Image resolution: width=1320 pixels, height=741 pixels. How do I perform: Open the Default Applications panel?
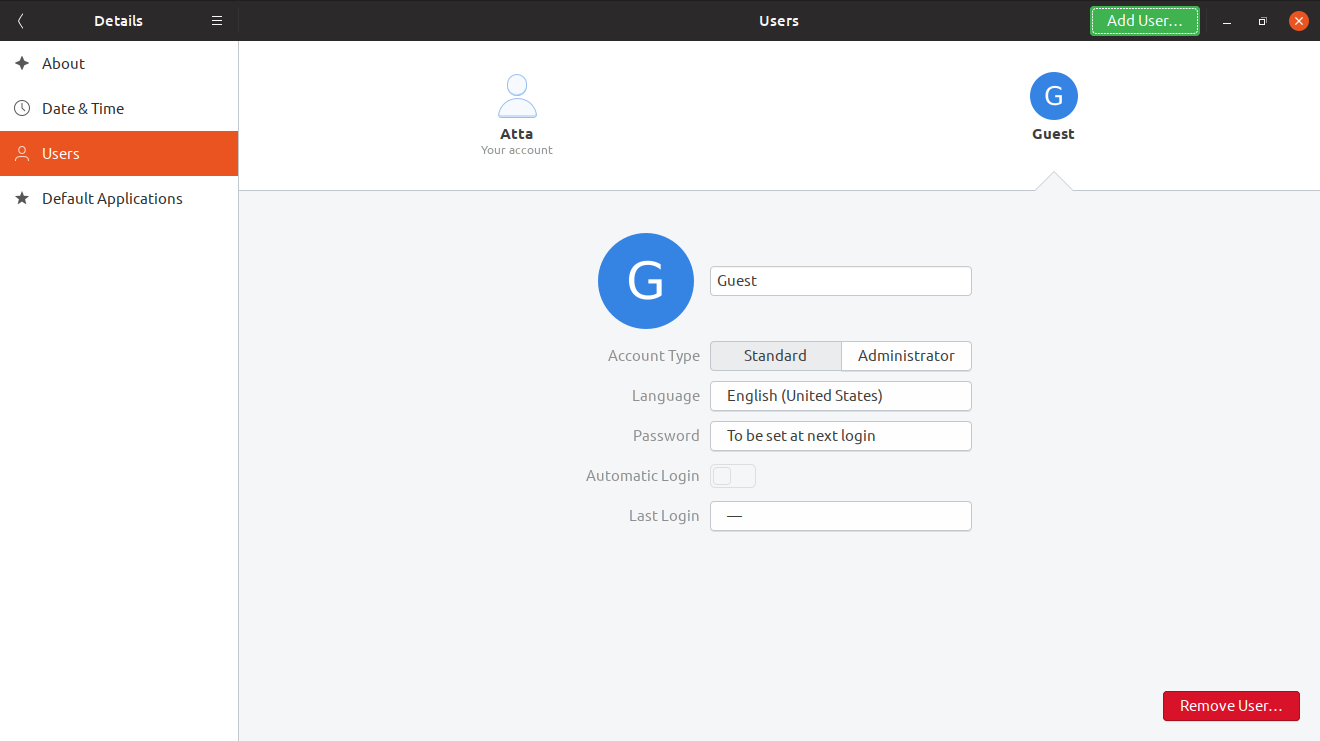112,199
